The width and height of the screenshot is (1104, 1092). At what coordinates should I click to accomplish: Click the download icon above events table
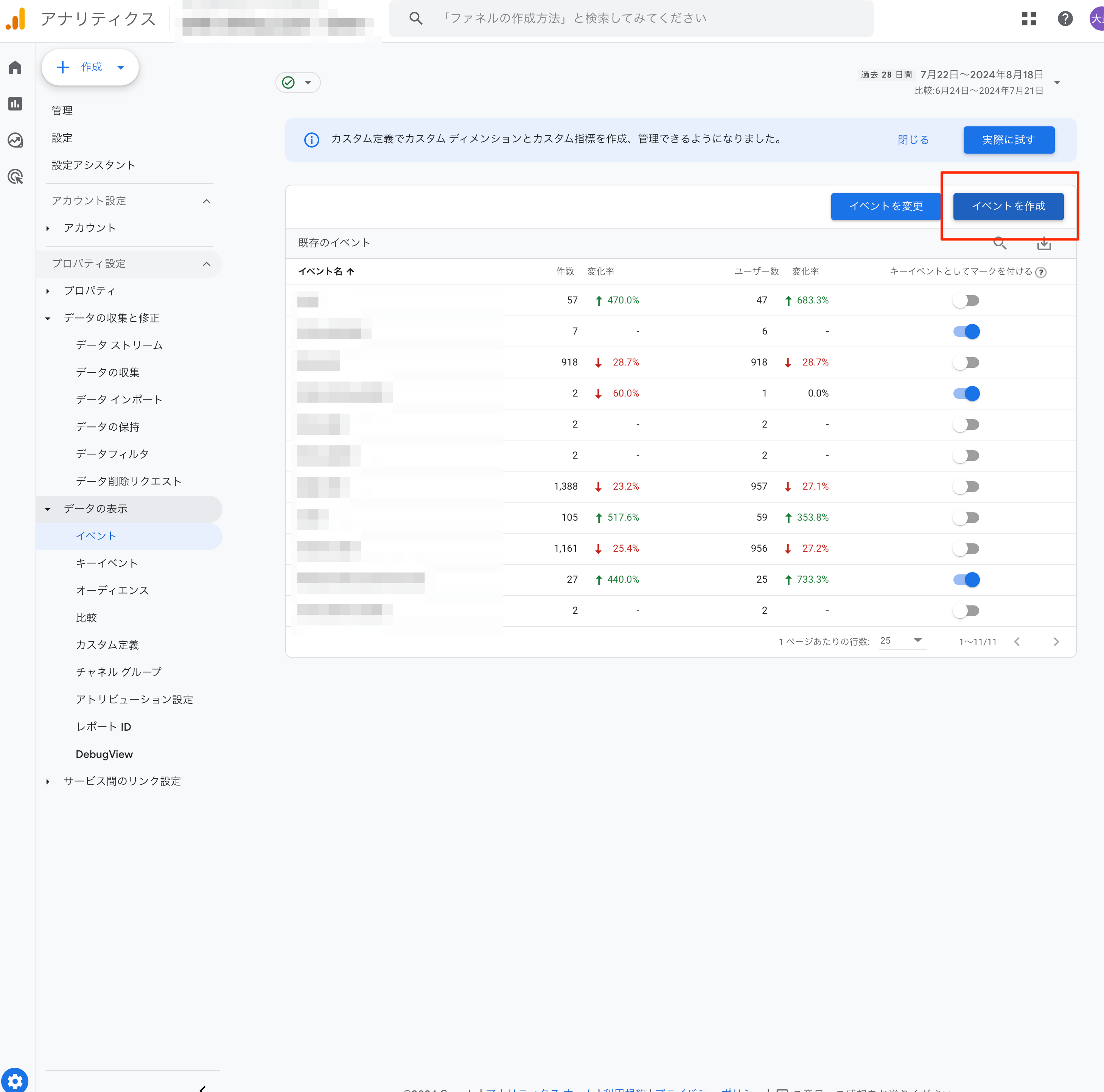click(x=1043, y=243)
